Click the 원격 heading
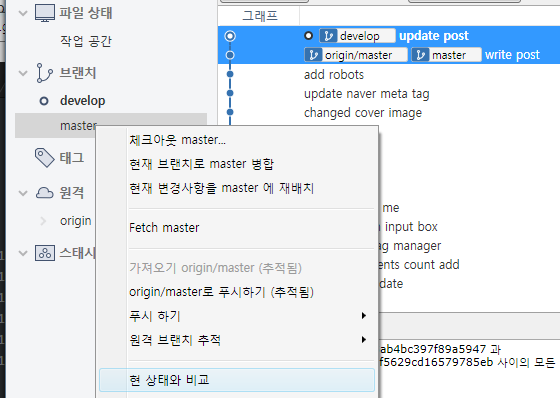 coord(72,193)
